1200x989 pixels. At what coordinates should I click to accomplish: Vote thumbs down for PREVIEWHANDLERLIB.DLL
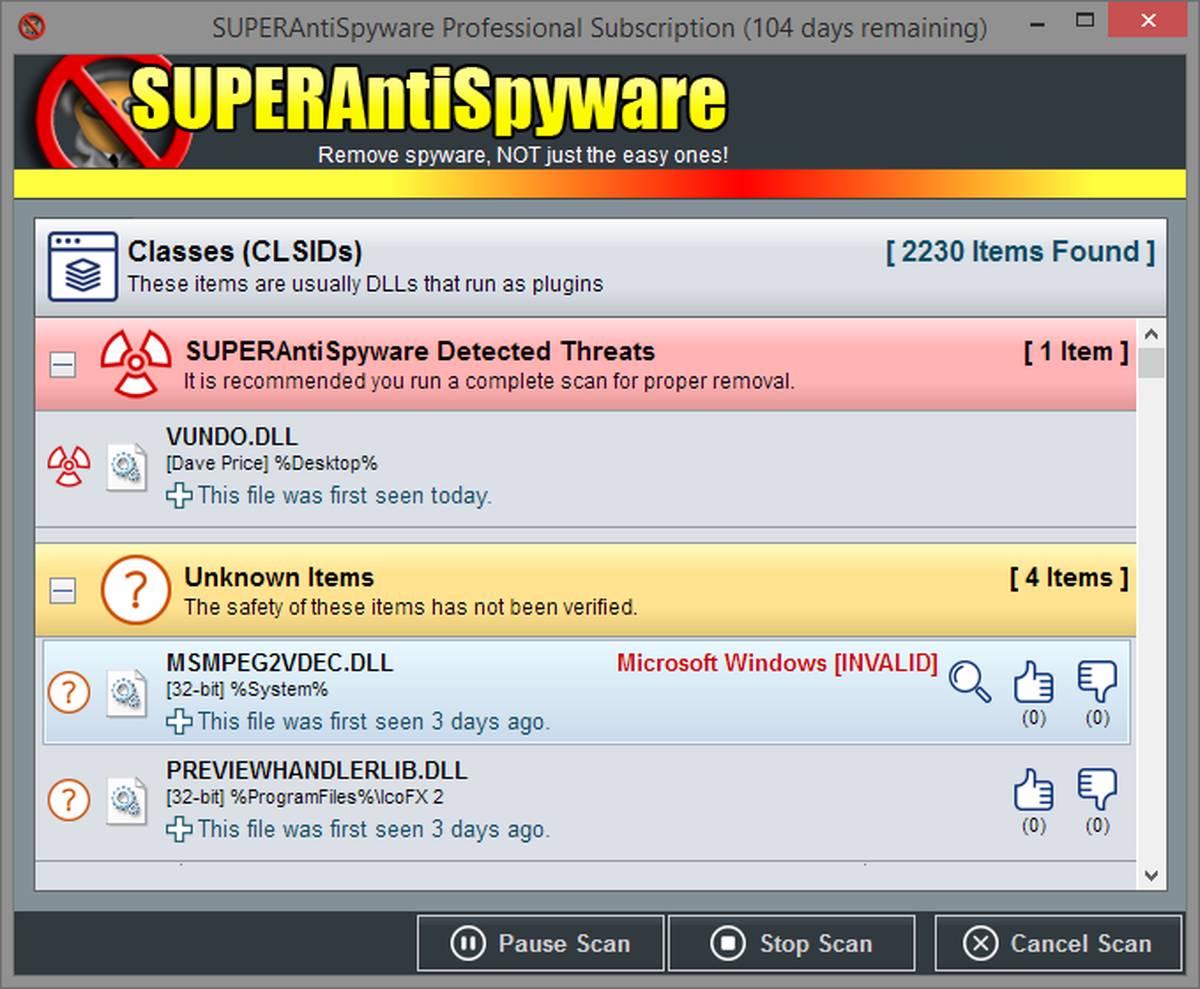(1097, 790)
